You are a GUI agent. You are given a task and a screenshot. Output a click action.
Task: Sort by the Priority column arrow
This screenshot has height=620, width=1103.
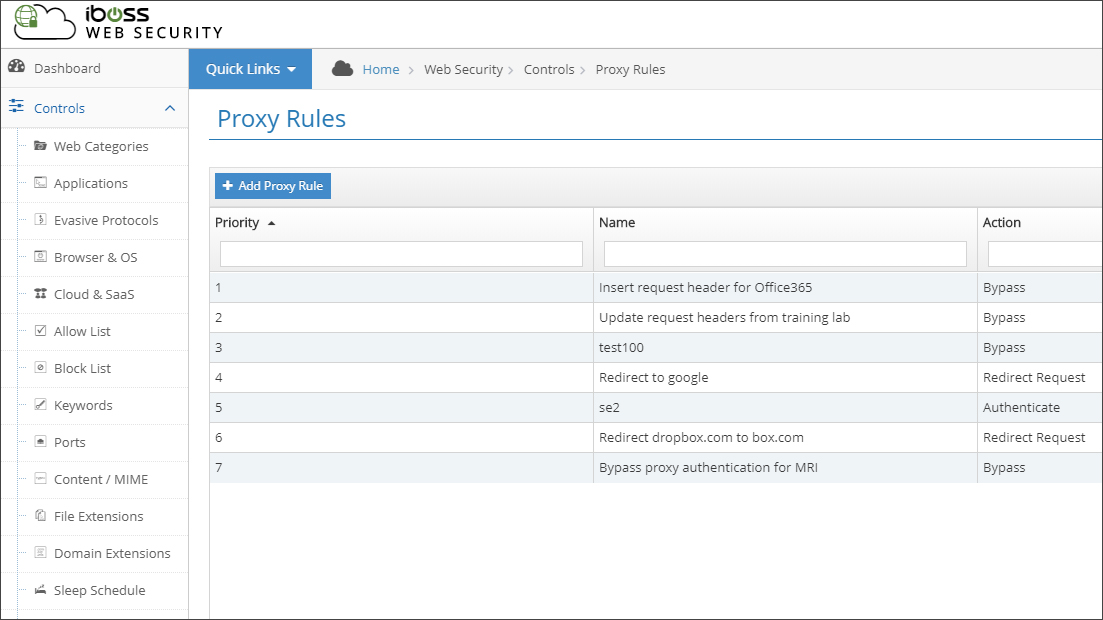tap(272, 223)
